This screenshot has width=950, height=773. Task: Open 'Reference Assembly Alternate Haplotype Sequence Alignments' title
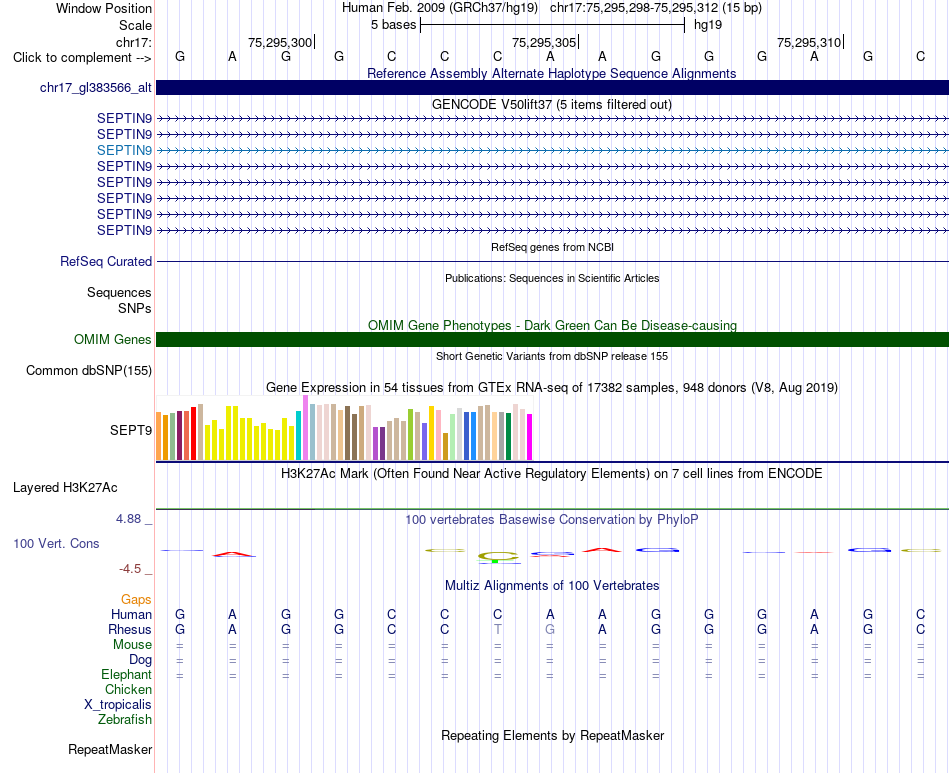(x=551, y=73)
